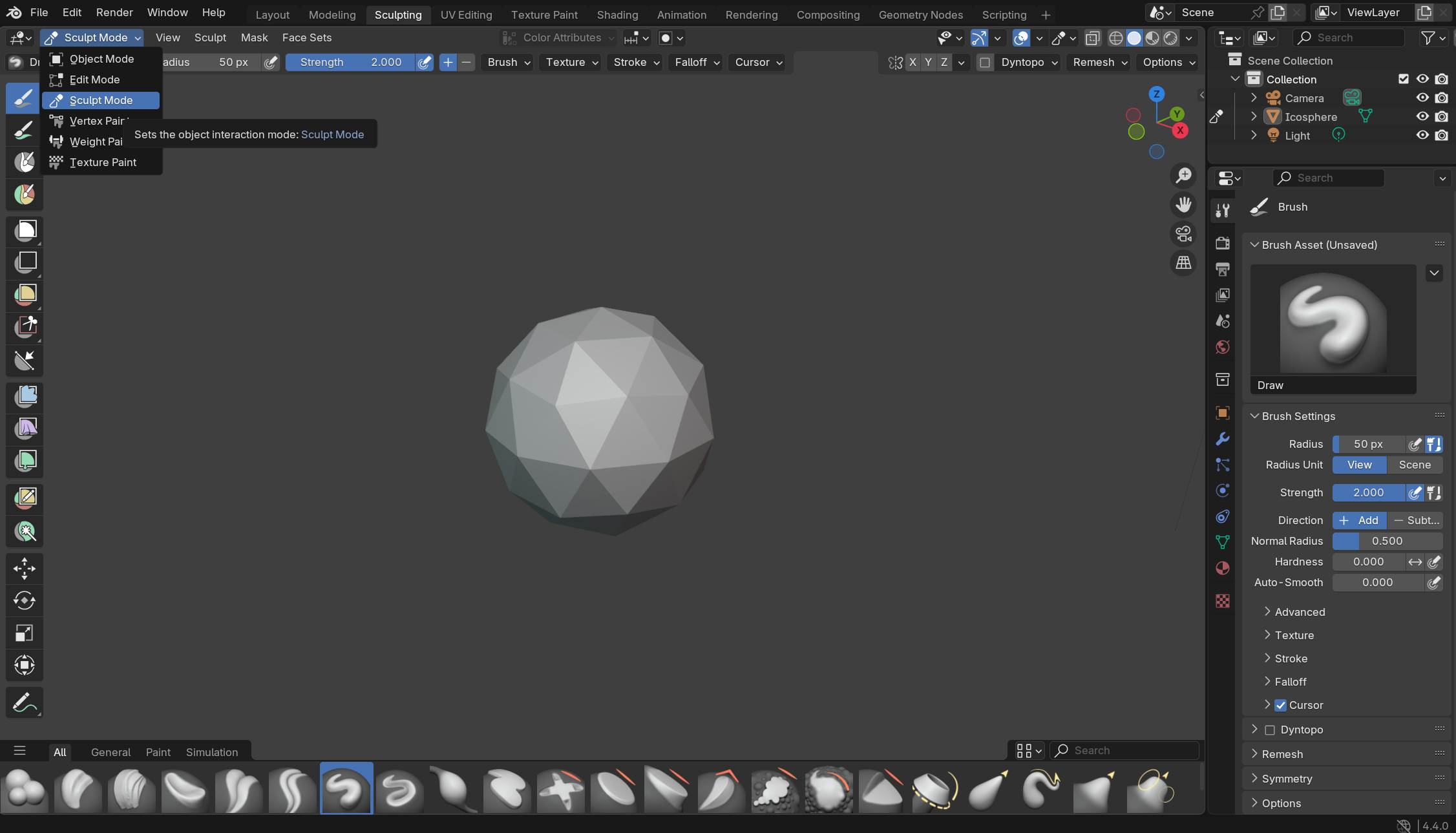The image size is (1456, 833).
Task: Select the Annotate tool
Action: (x=24, y=702)
